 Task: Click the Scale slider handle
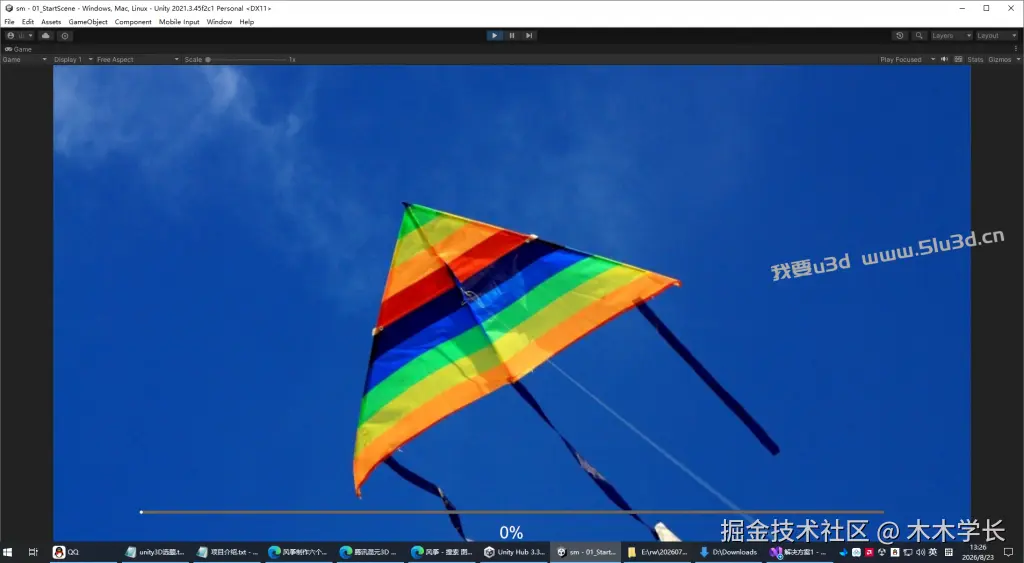tap(208, 59)
